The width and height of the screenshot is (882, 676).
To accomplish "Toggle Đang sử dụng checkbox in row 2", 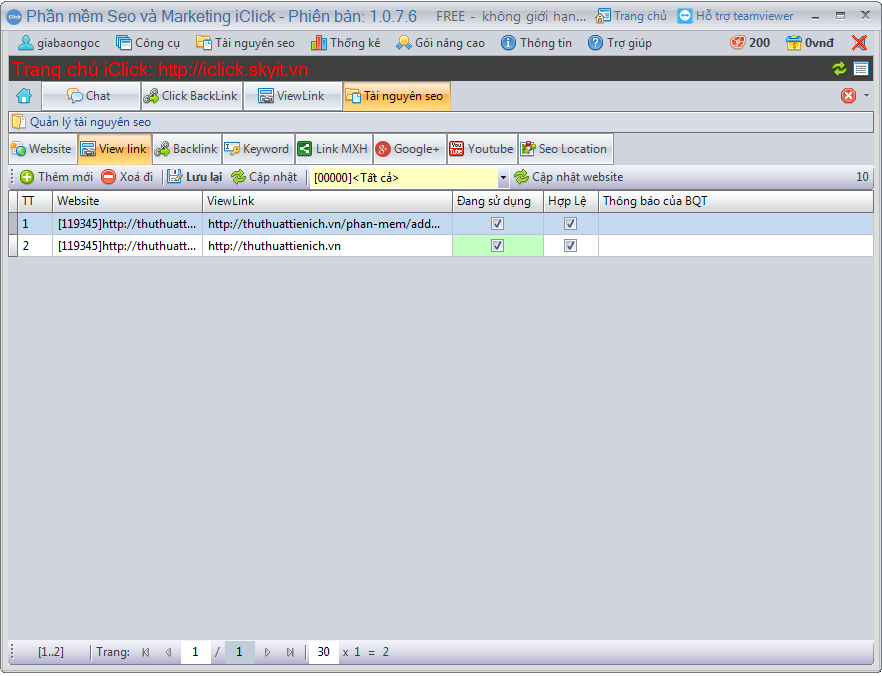I will (x=497, y=246).
